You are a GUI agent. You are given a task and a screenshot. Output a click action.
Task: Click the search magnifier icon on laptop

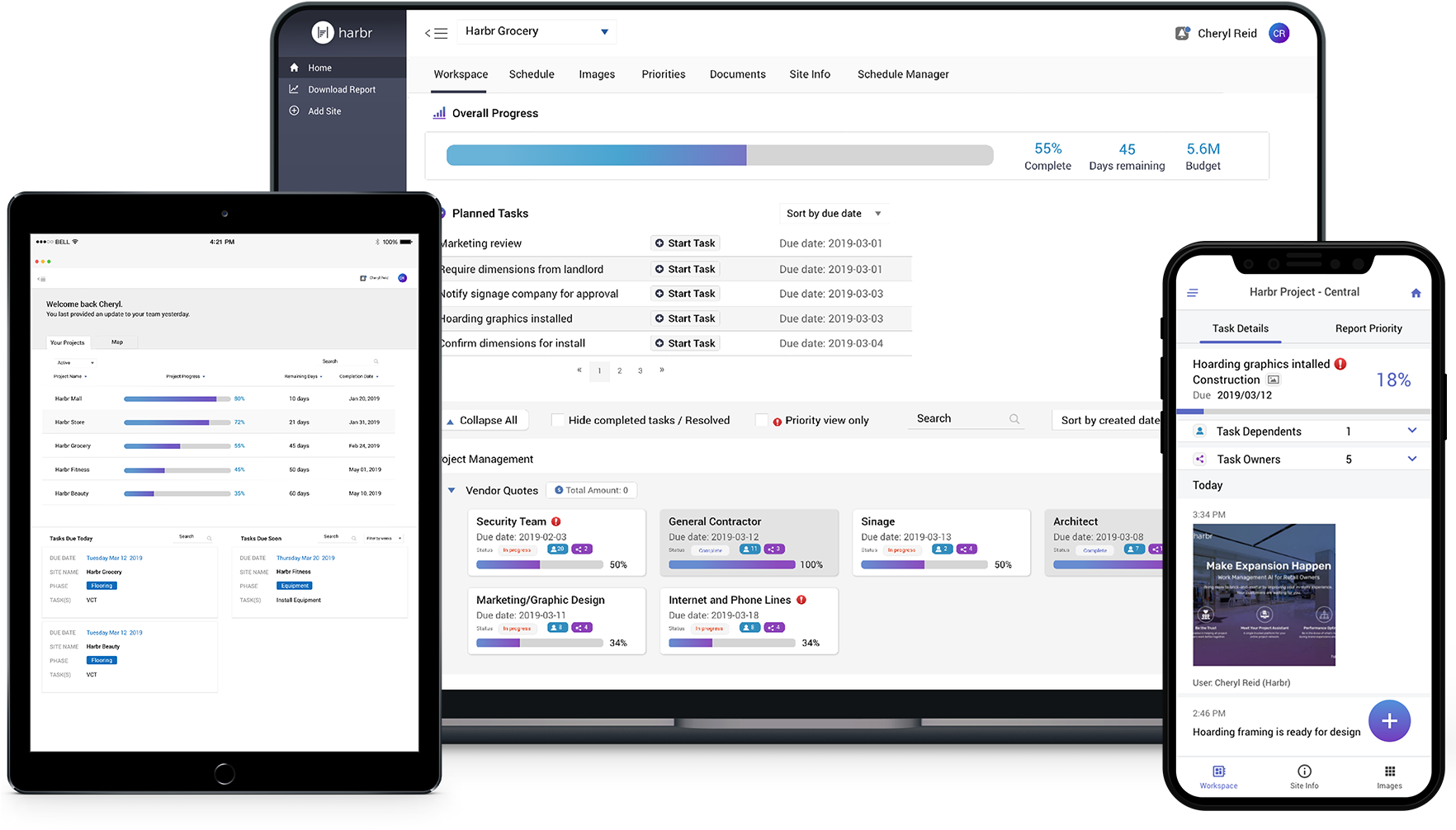click(1014, 419)
